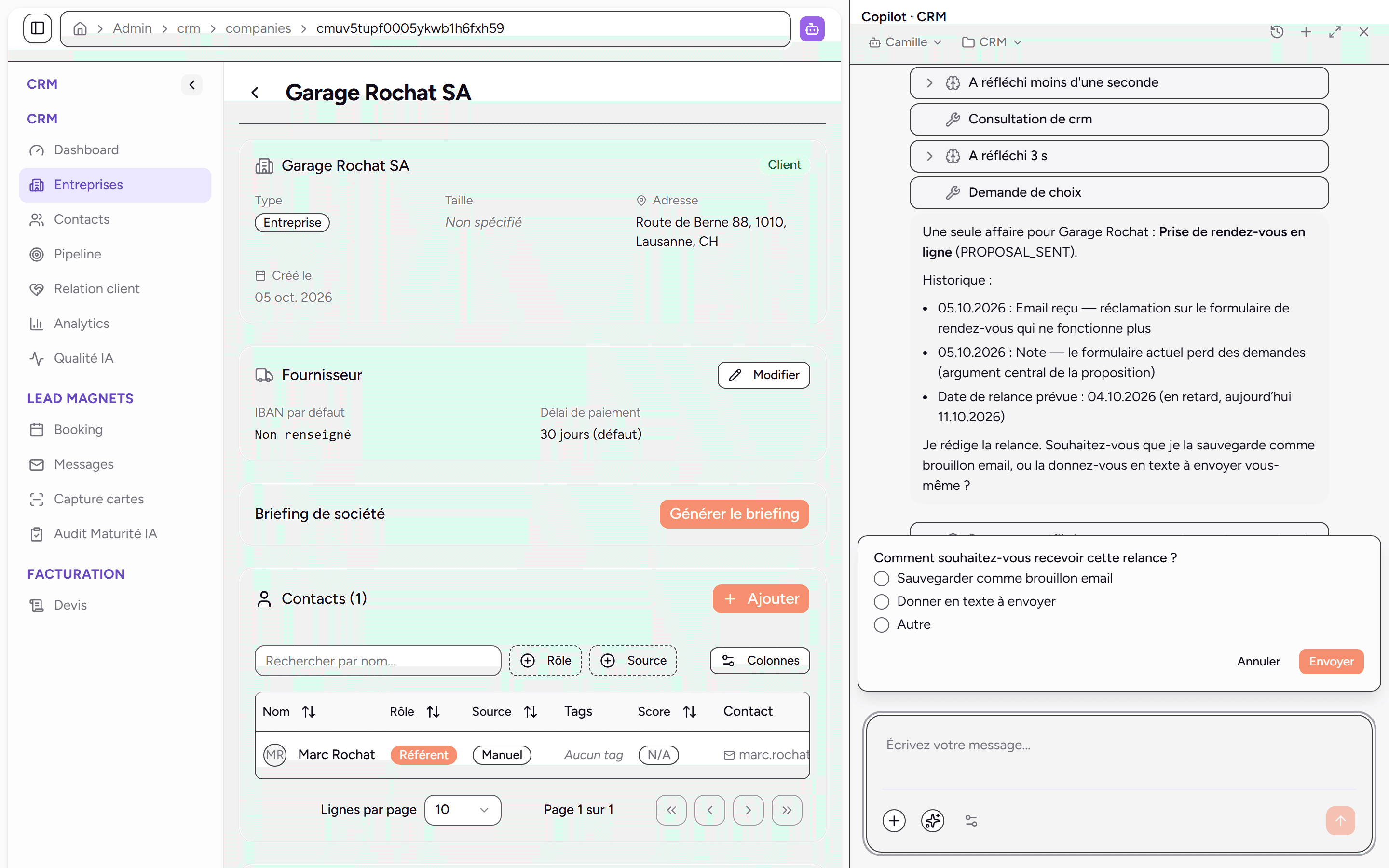Open Pipeline in the sidebar
The image size is (1389, 868).
115,254
